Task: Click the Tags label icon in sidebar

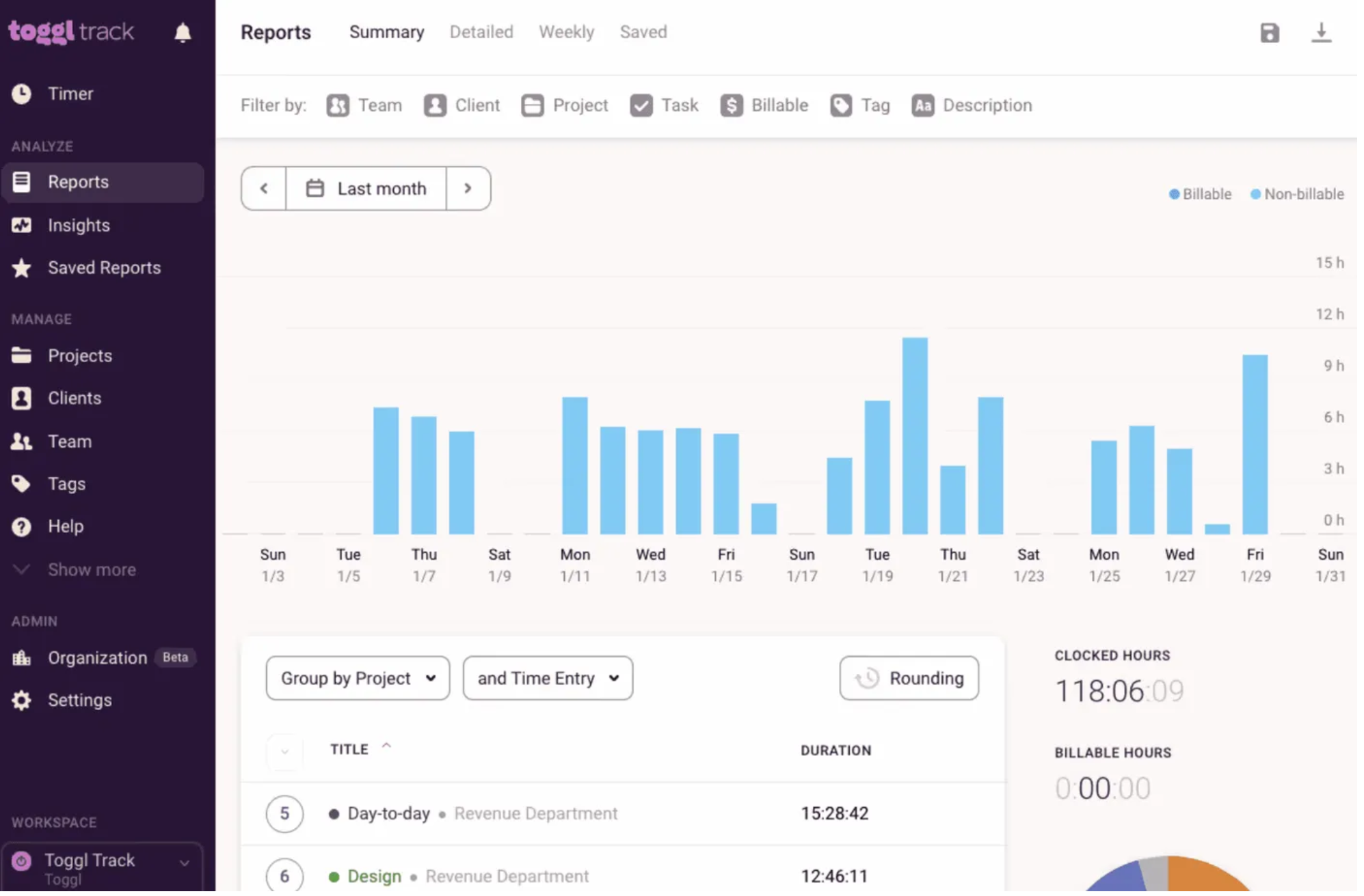Action: coord(21,484)
